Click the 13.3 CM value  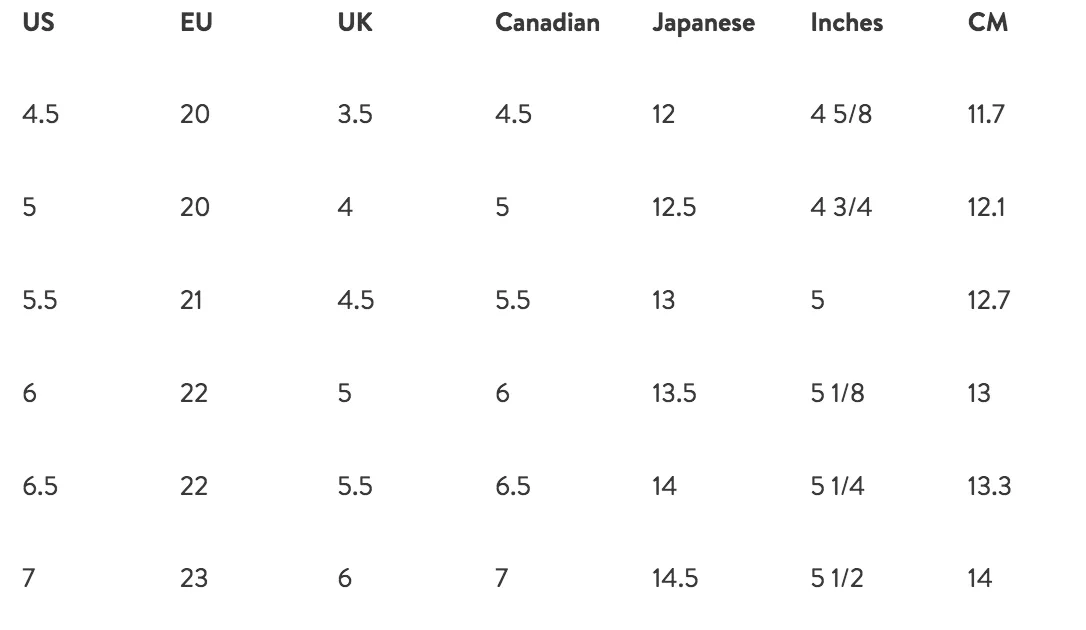(989, 486)
